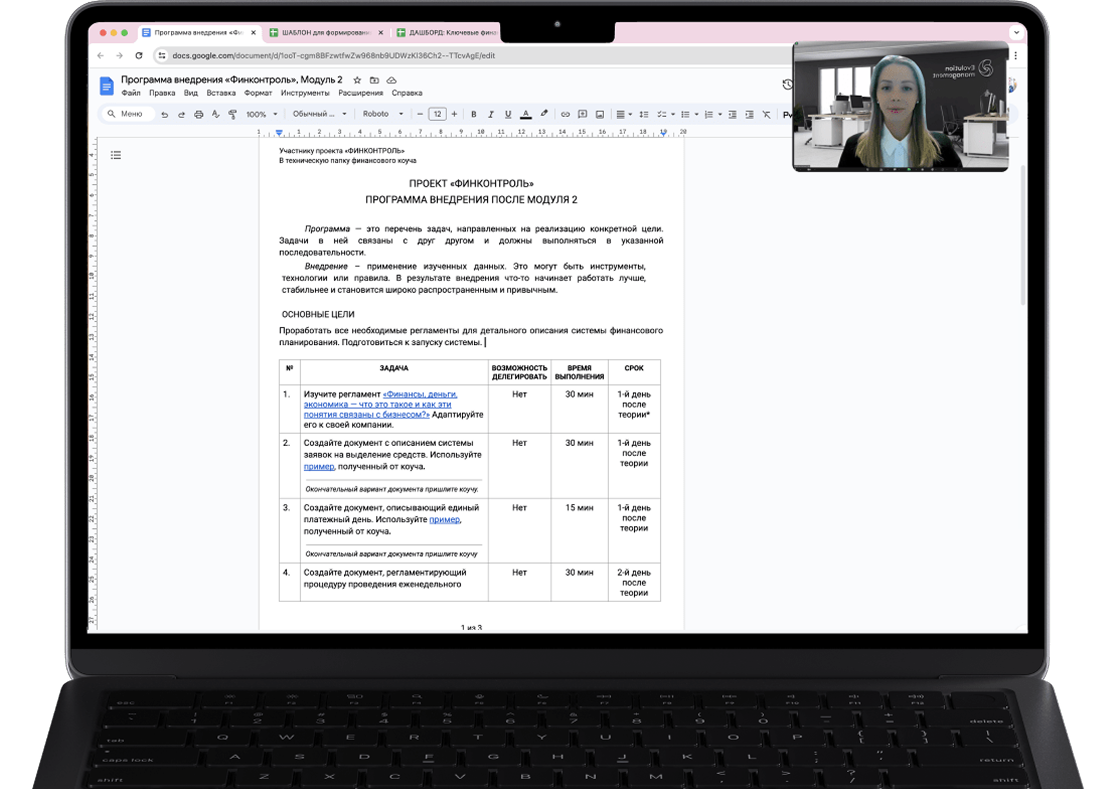Switch to 'ШАБЛОН для формирования' browser tab
Image resolution: width=1118 pixels, height=789 pixels.
click(x=326, y=33)
